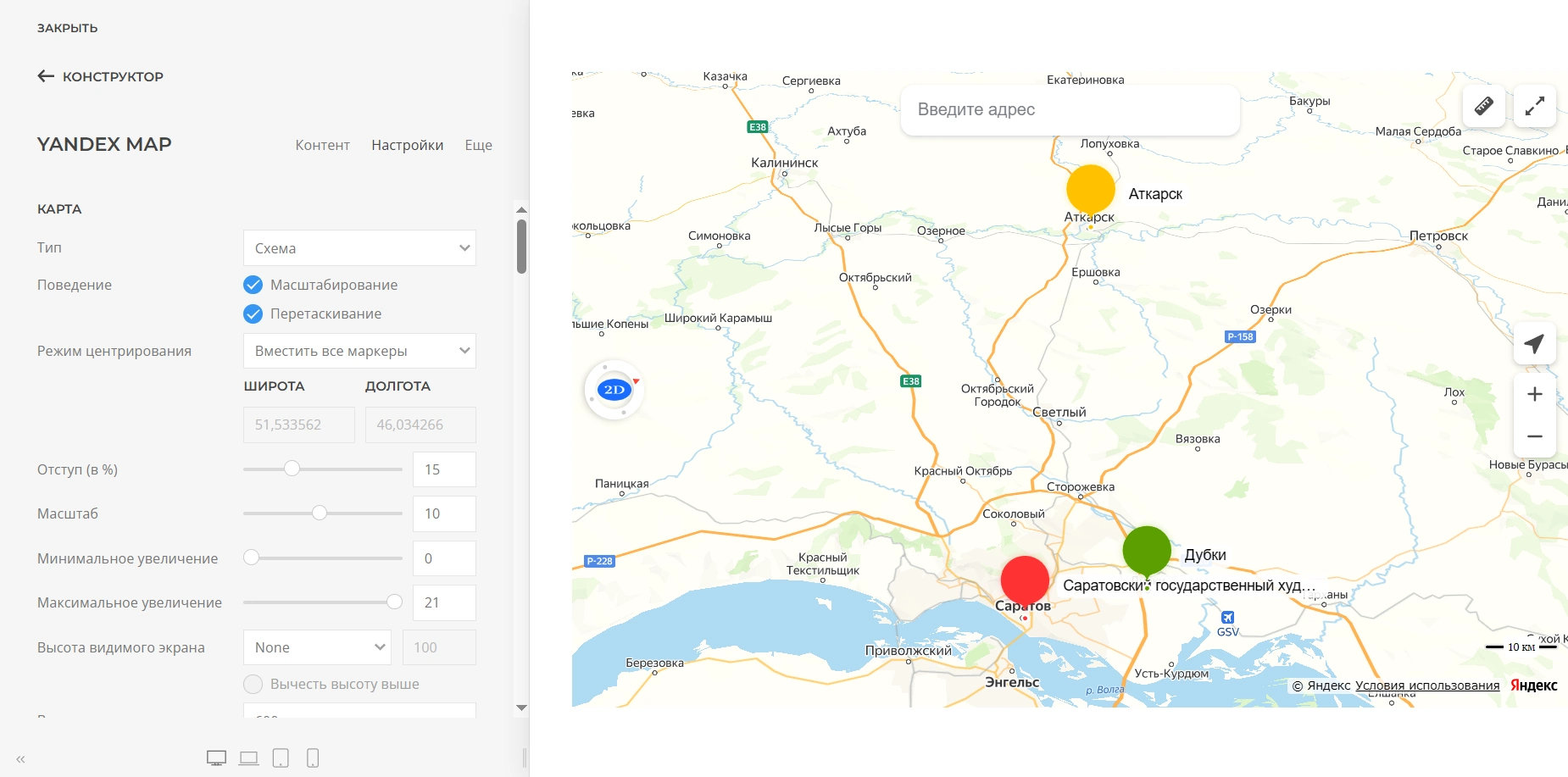
Task: Zoom in with the plus button
Action: [1534, 394]
